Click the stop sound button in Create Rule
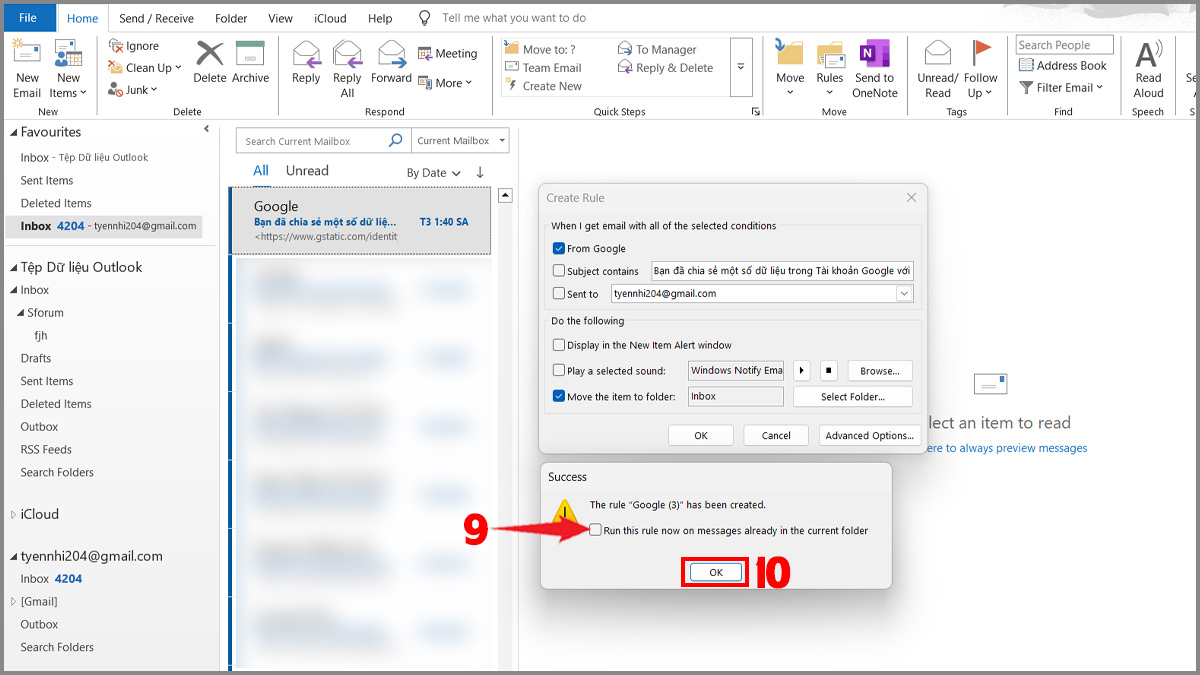 click(x=828, y=370)
